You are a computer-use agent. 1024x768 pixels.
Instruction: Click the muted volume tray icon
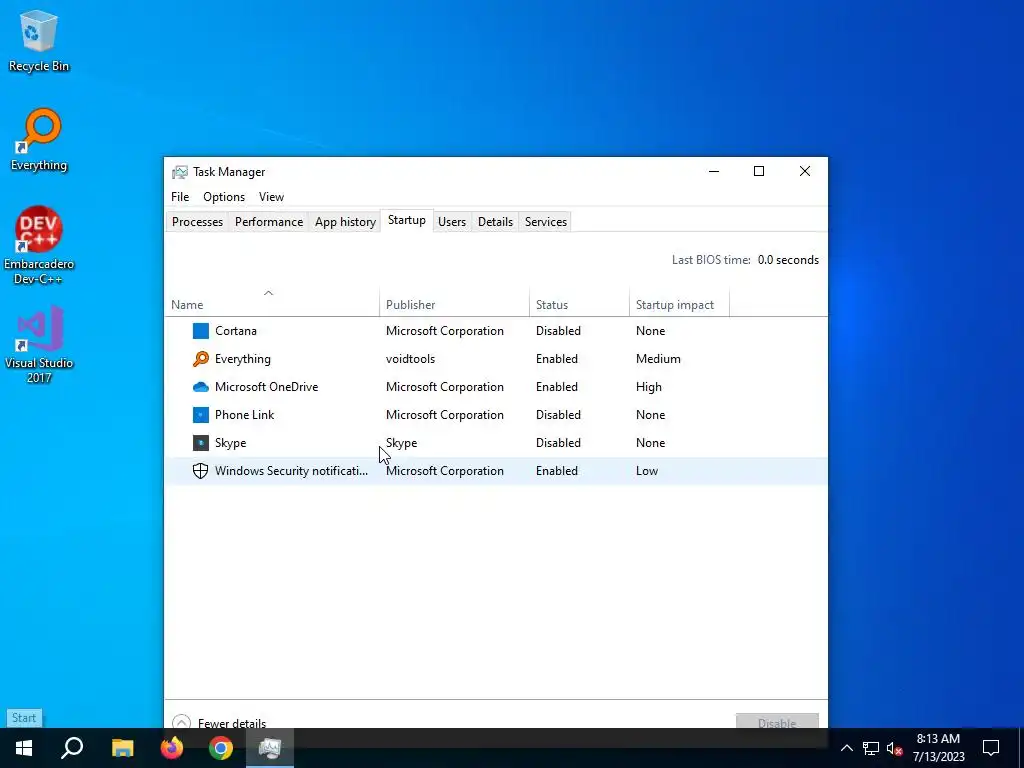(894, 748)
